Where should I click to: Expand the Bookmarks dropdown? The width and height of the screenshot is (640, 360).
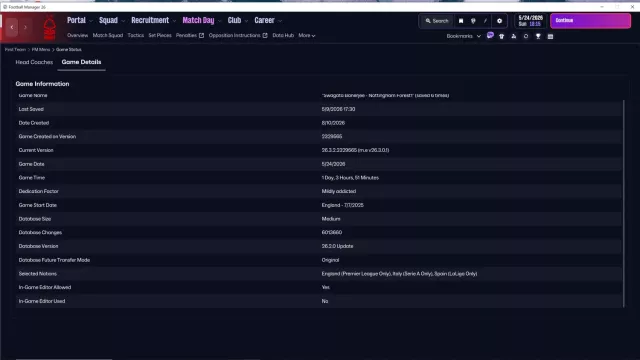tap(463, 36)
